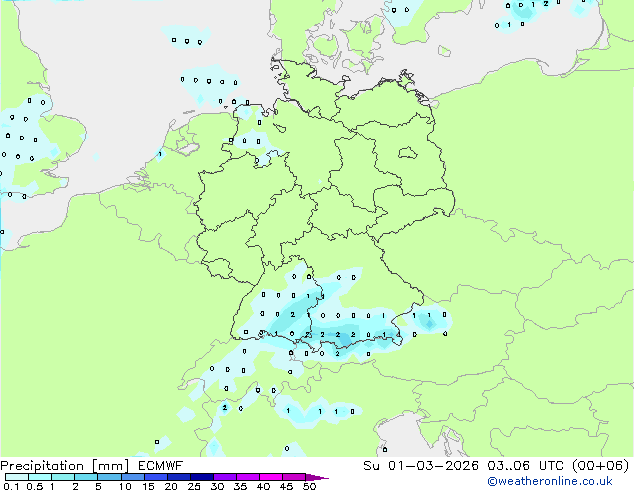
Task: Select the '30' legend scale value
Action: 217,486
